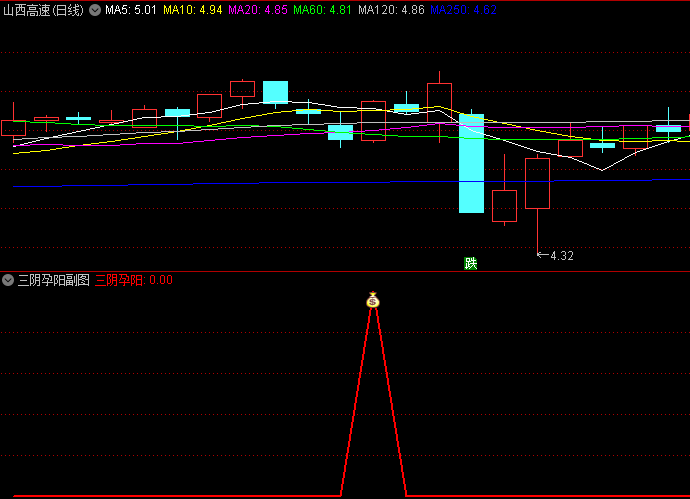Screen dimensions: 690x499
Task: Select the 山西高速(日线) chart title
Action: click(43, 10)
